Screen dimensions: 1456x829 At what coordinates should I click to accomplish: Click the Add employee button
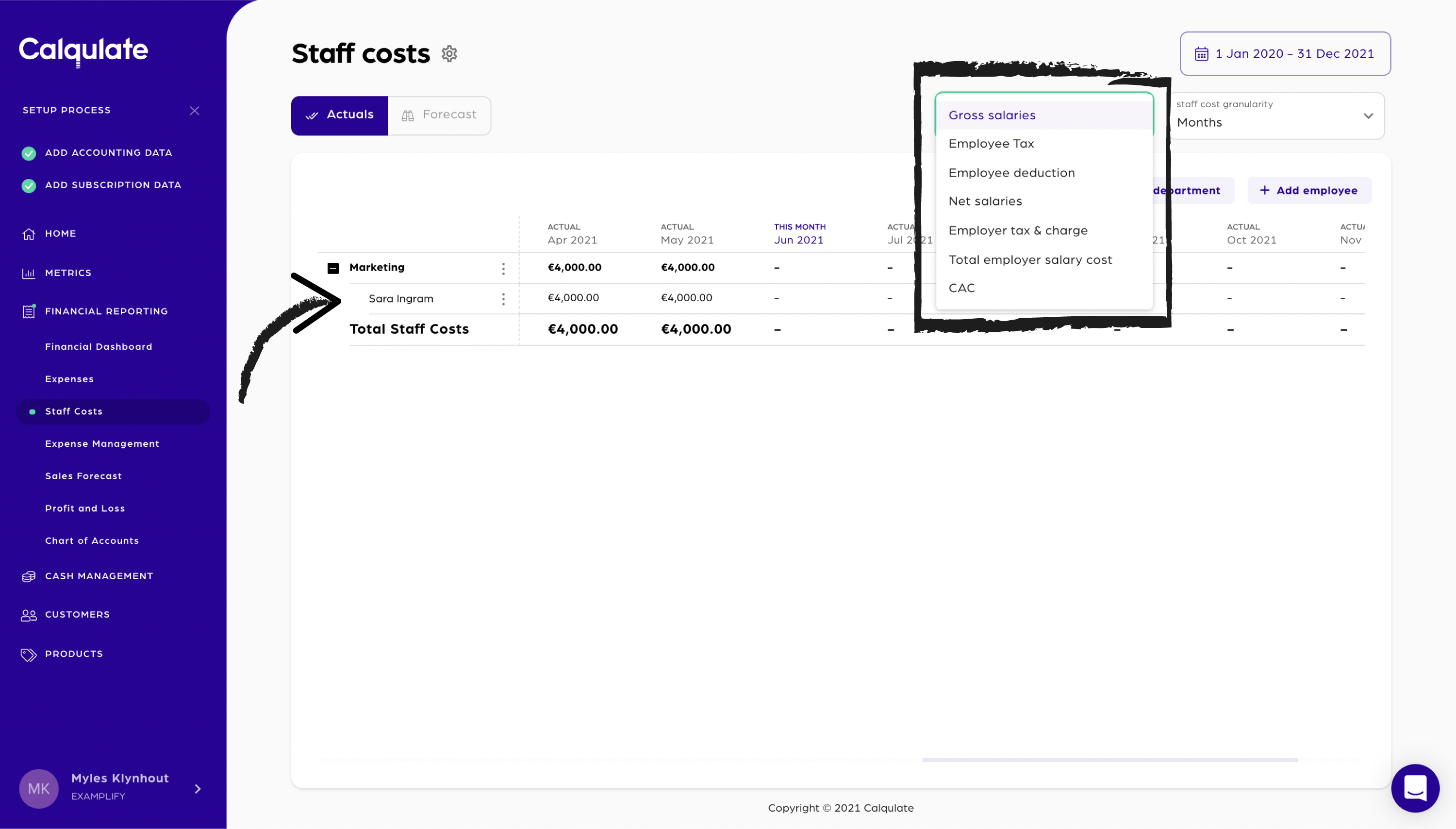tap(1308, 191)
